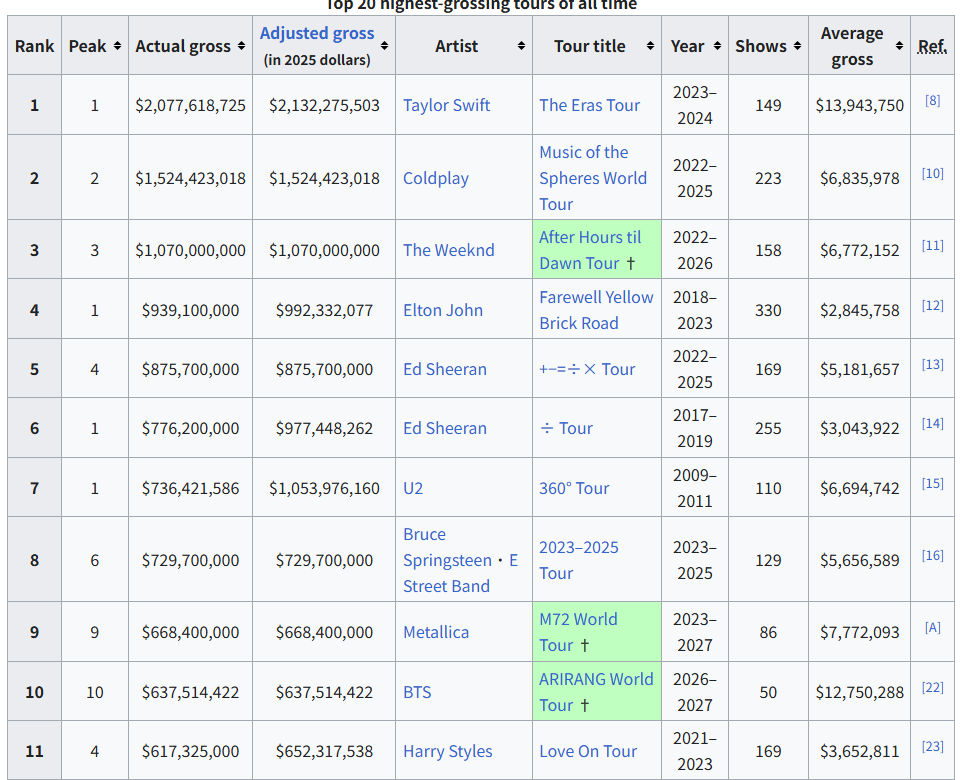Open Love On Tour link
This screenshot has width=960, height=780.
tap(588, 751)
